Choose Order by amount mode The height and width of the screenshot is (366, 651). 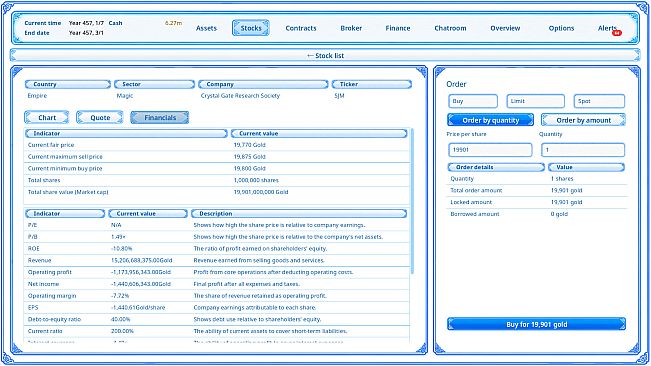coord(583,120)
